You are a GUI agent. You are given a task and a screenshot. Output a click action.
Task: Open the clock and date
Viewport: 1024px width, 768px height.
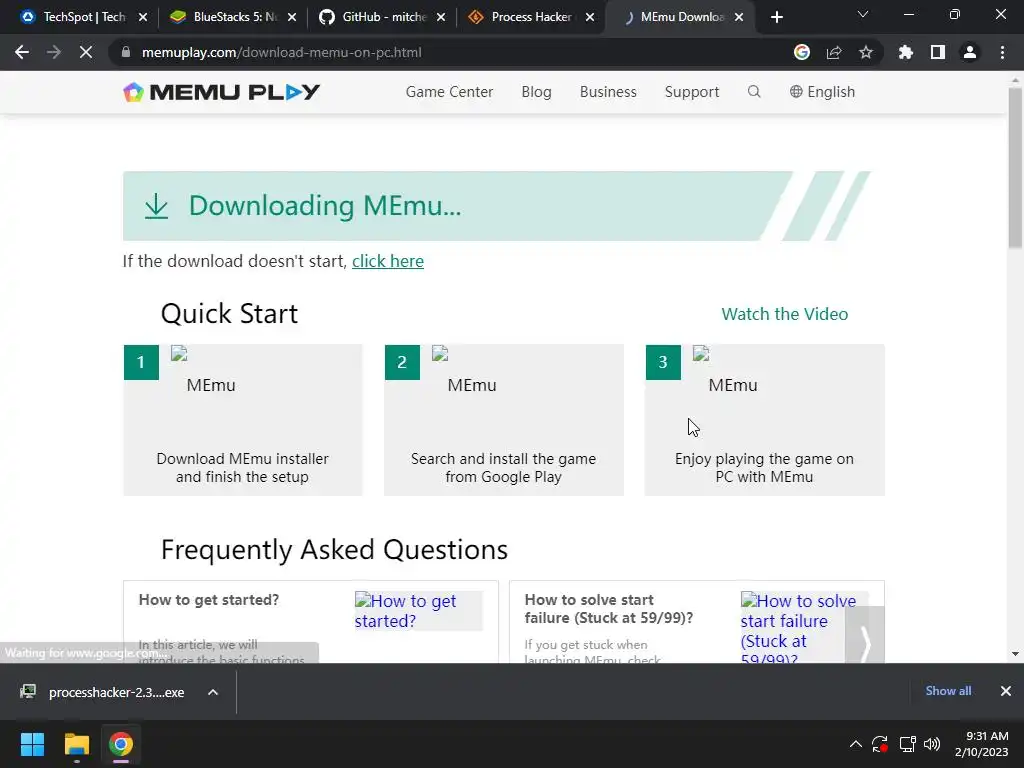point(982,744)
